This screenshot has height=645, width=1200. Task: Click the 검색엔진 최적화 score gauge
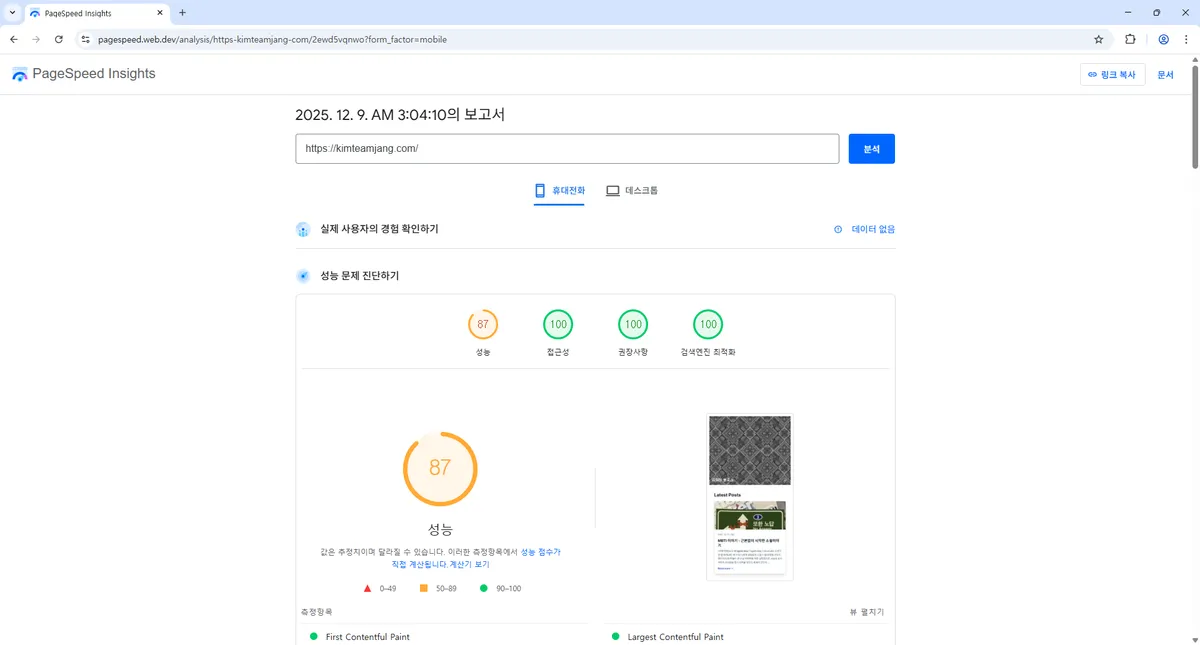coord(708,324)
